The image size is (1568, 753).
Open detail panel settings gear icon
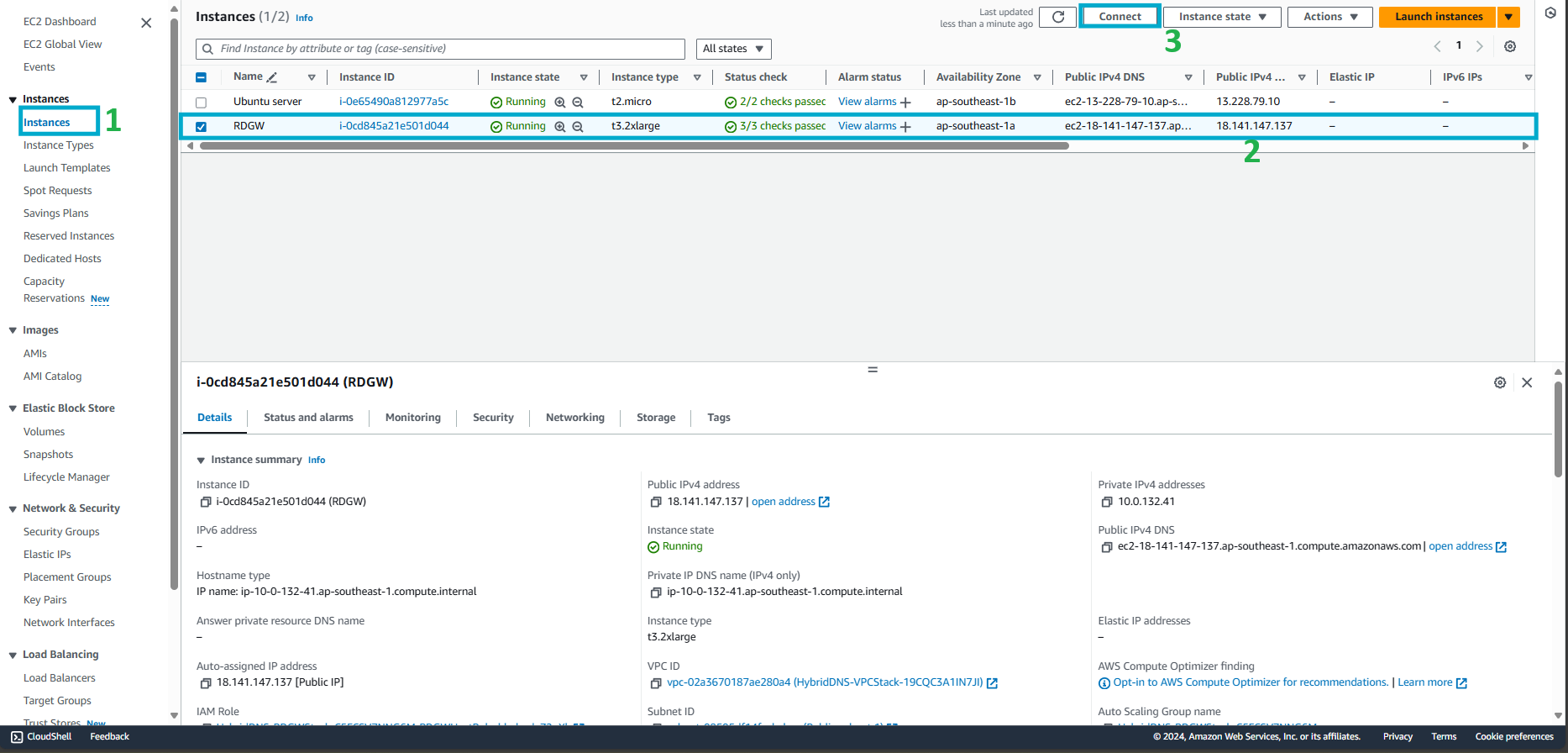pos(1500,382)
